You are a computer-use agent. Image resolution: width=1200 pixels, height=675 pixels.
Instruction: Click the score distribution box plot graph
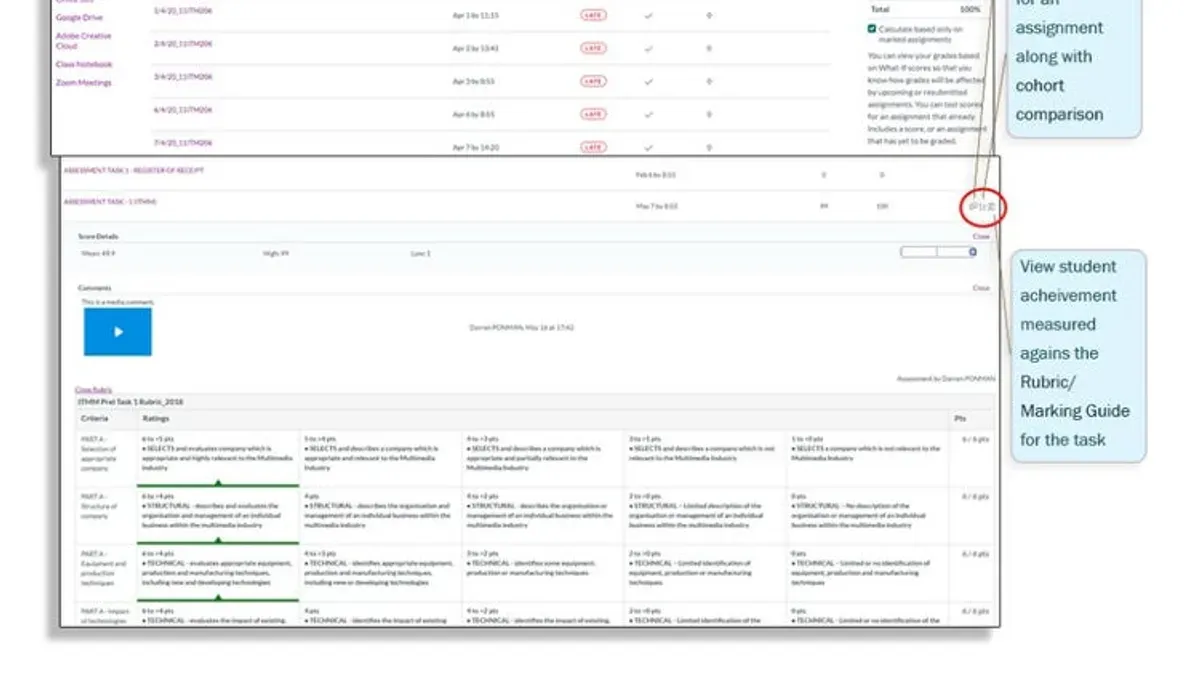tap(938, 253)
